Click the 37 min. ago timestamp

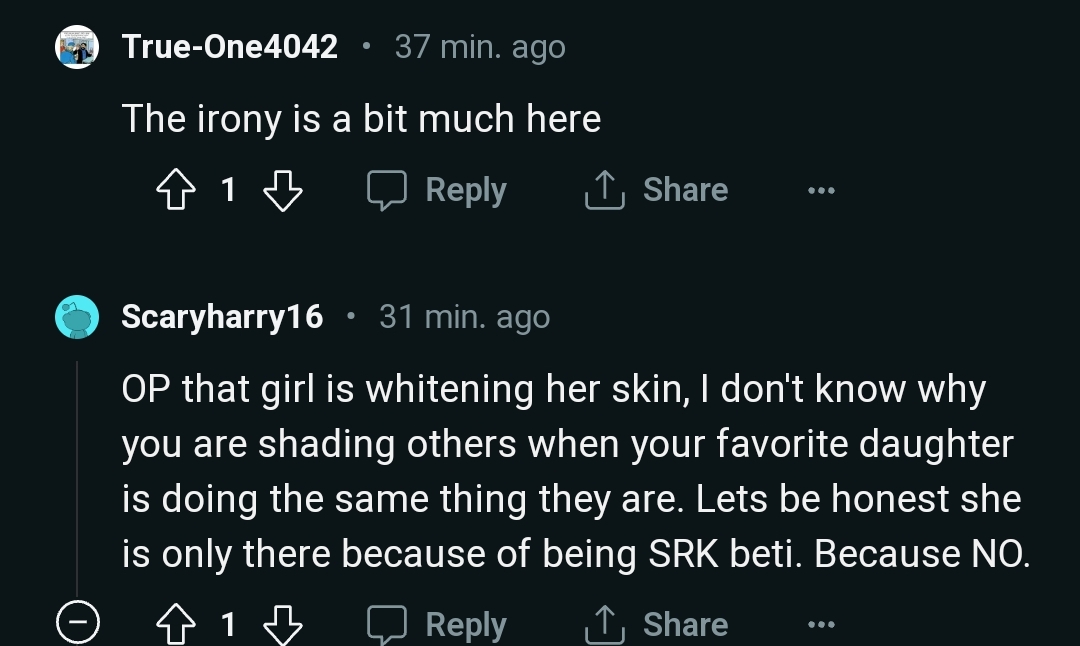coord(480,47)
